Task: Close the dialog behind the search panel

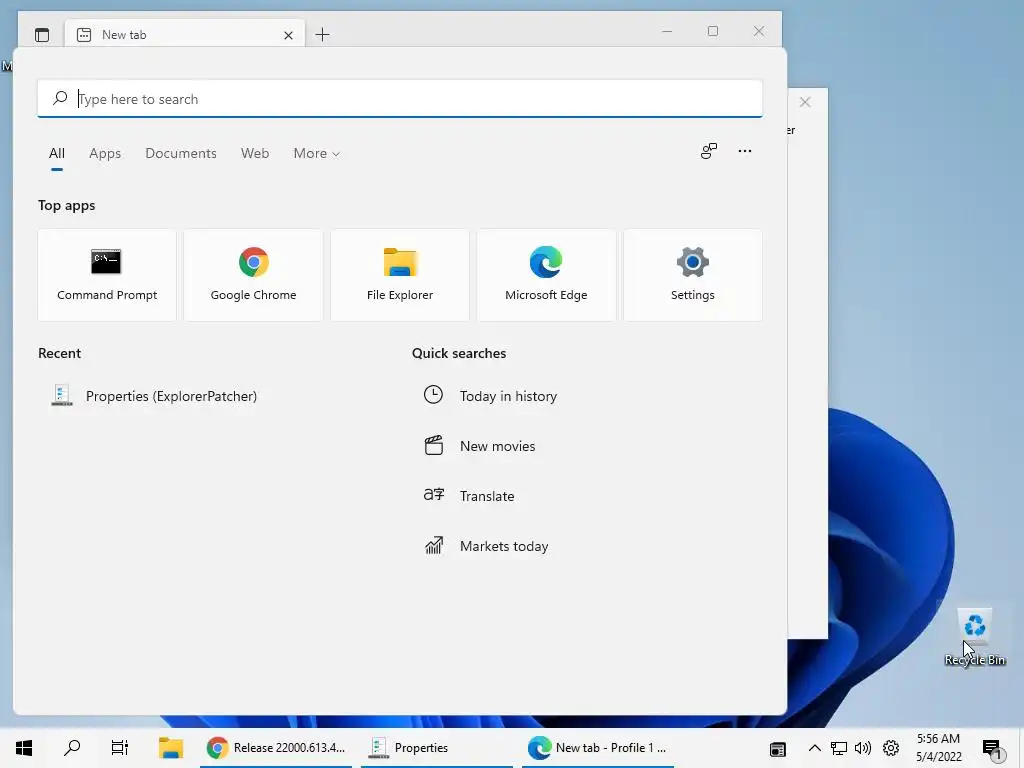Action: pyautogui.click(x=805, y=102)
